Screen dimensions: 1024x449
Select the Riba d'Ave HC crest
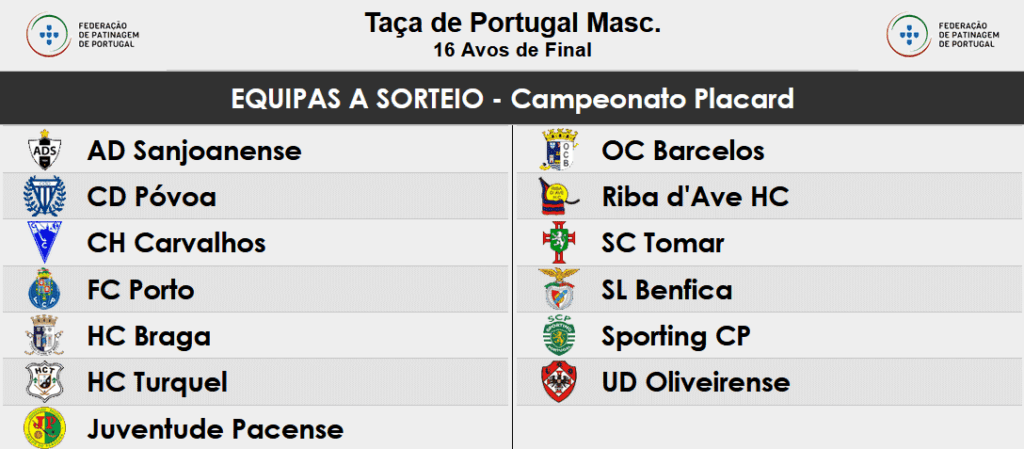558,197
